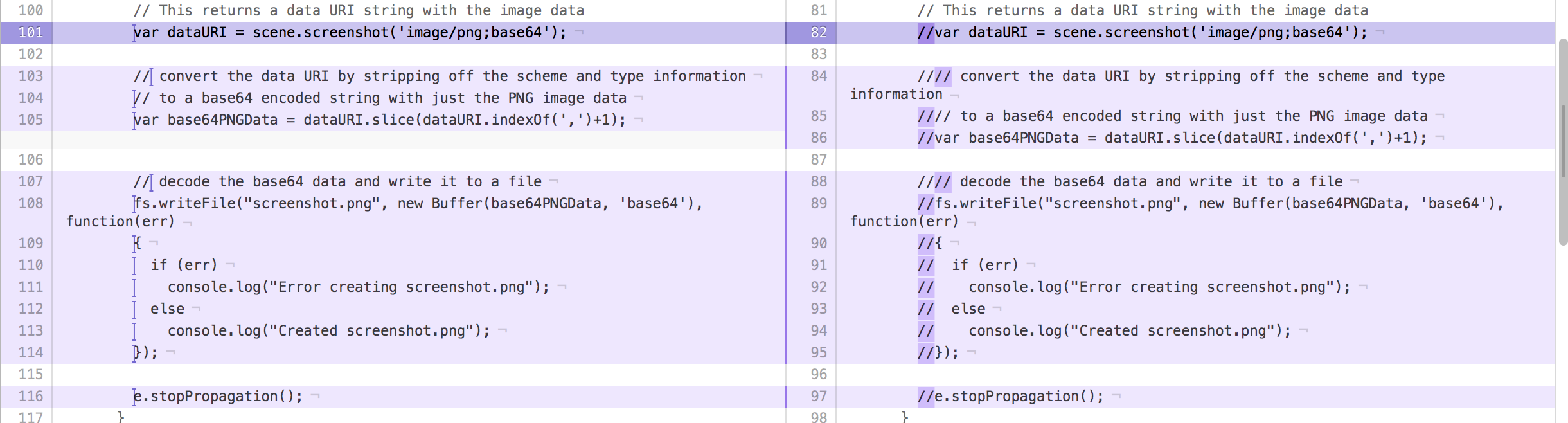Click line number 116 in left gutter

point(30,396)
